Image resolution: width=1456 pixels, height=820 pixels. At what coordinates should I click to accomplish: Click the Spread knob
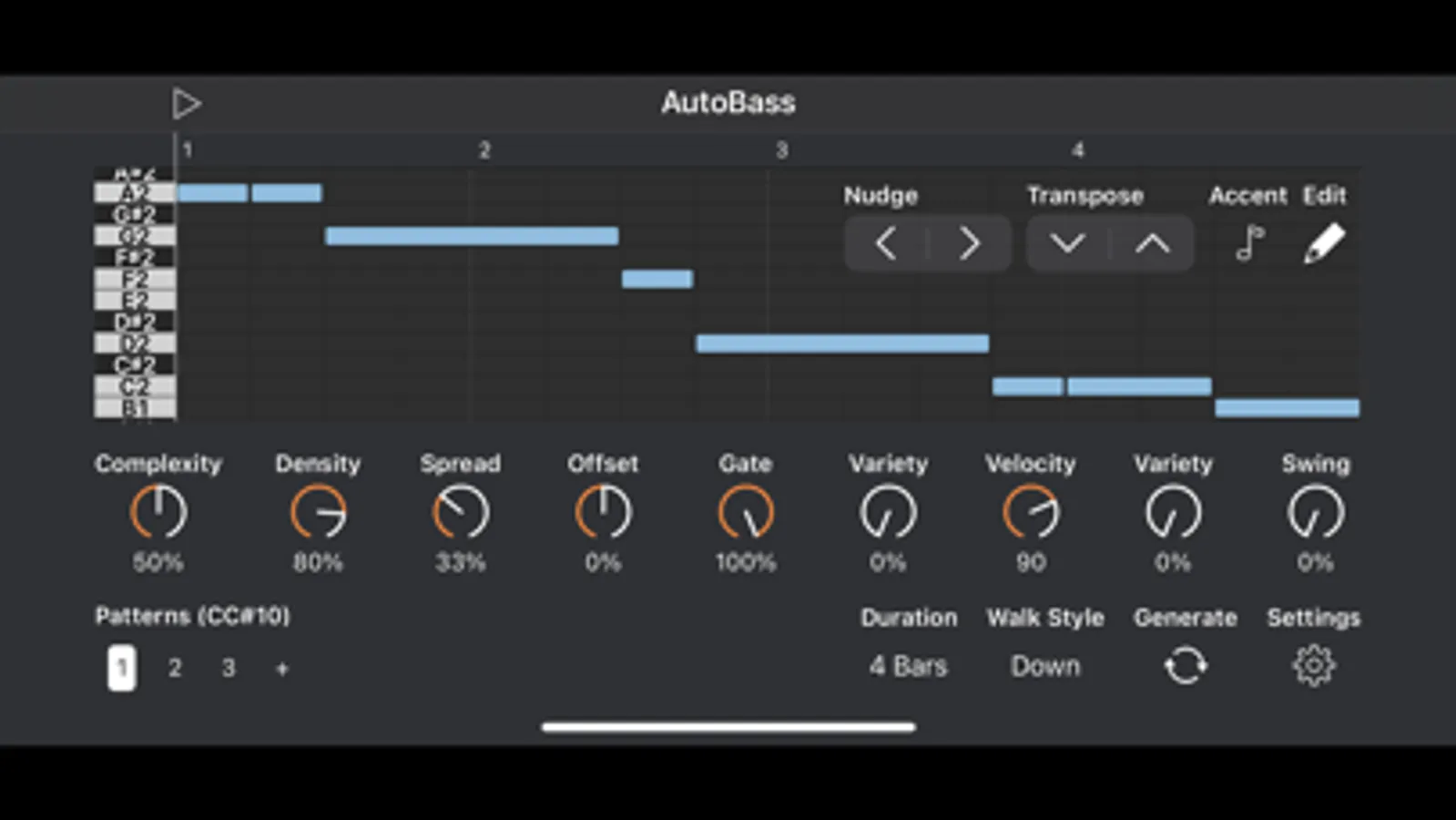pyautogui.click(x=461, y=512)
